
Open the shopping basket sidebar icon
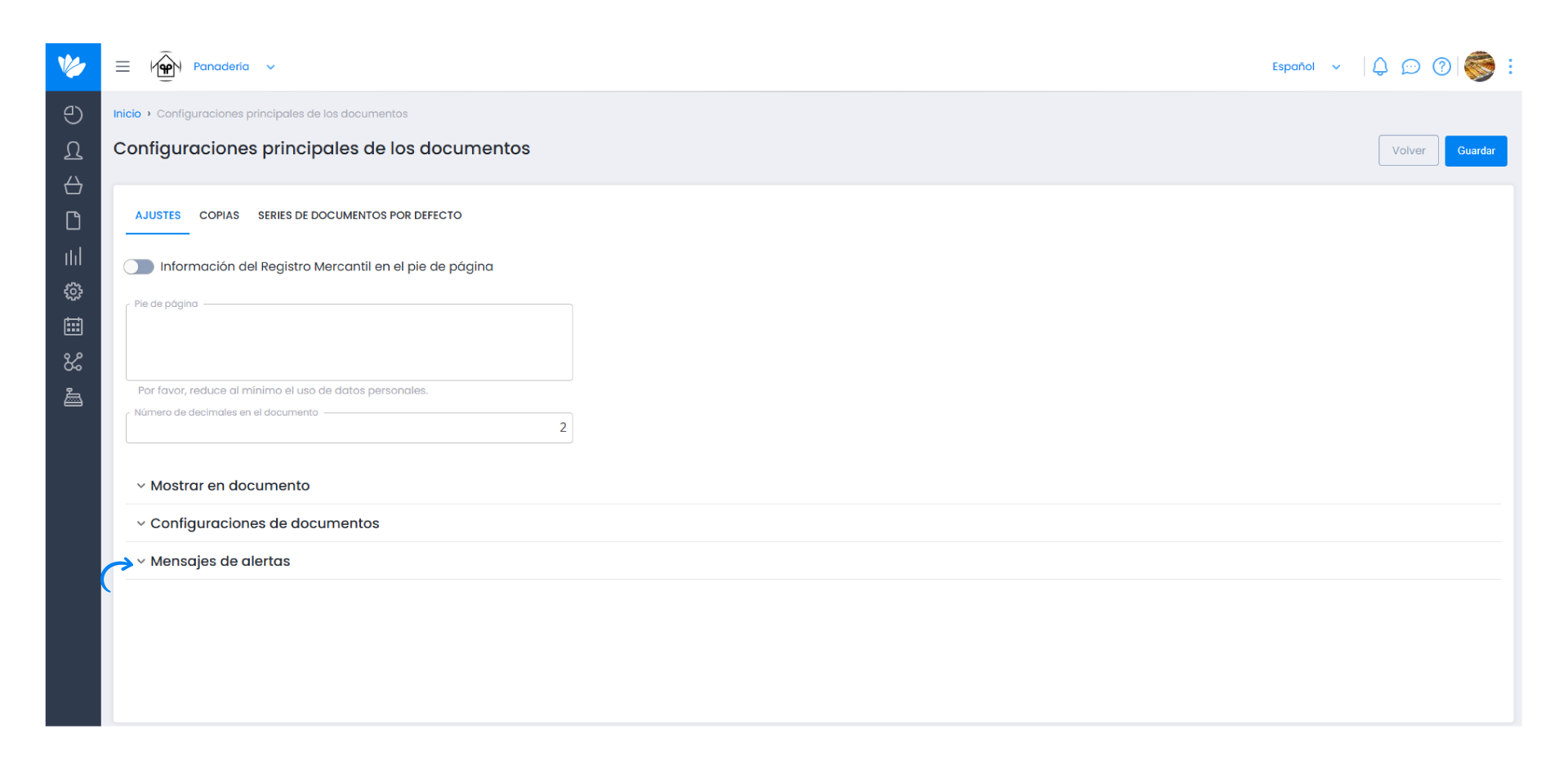coord(73,185)
